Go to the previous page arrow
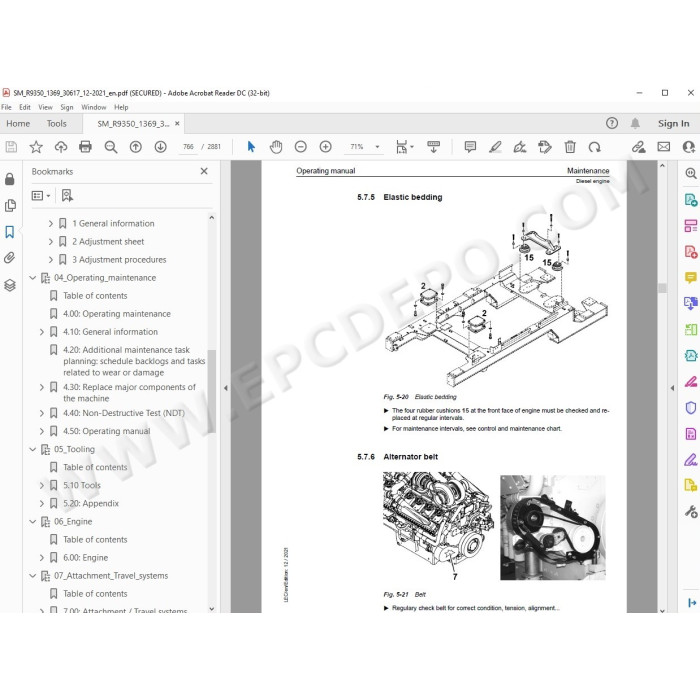The height and width of the screenshot is (700, 700). tap(136, 146)
